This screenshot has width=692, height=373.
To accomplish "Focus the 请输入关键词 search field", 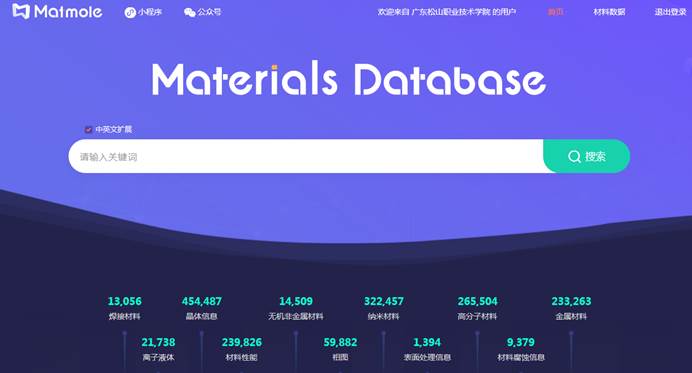I will point(306,156).
